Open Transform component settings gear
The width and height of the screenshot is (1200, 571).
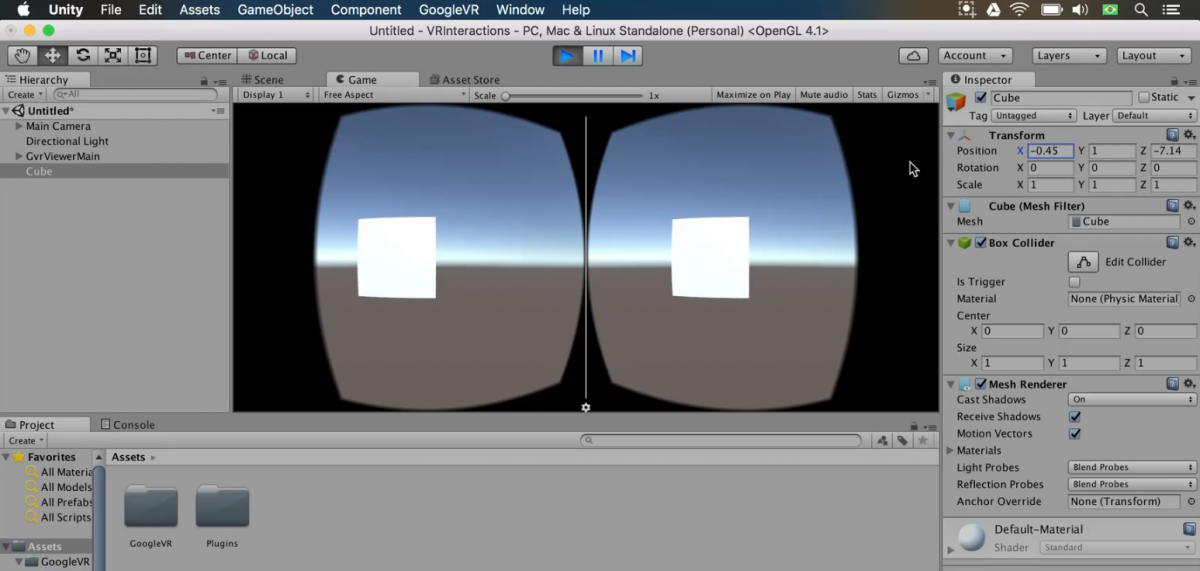(x=1189, y=135)
